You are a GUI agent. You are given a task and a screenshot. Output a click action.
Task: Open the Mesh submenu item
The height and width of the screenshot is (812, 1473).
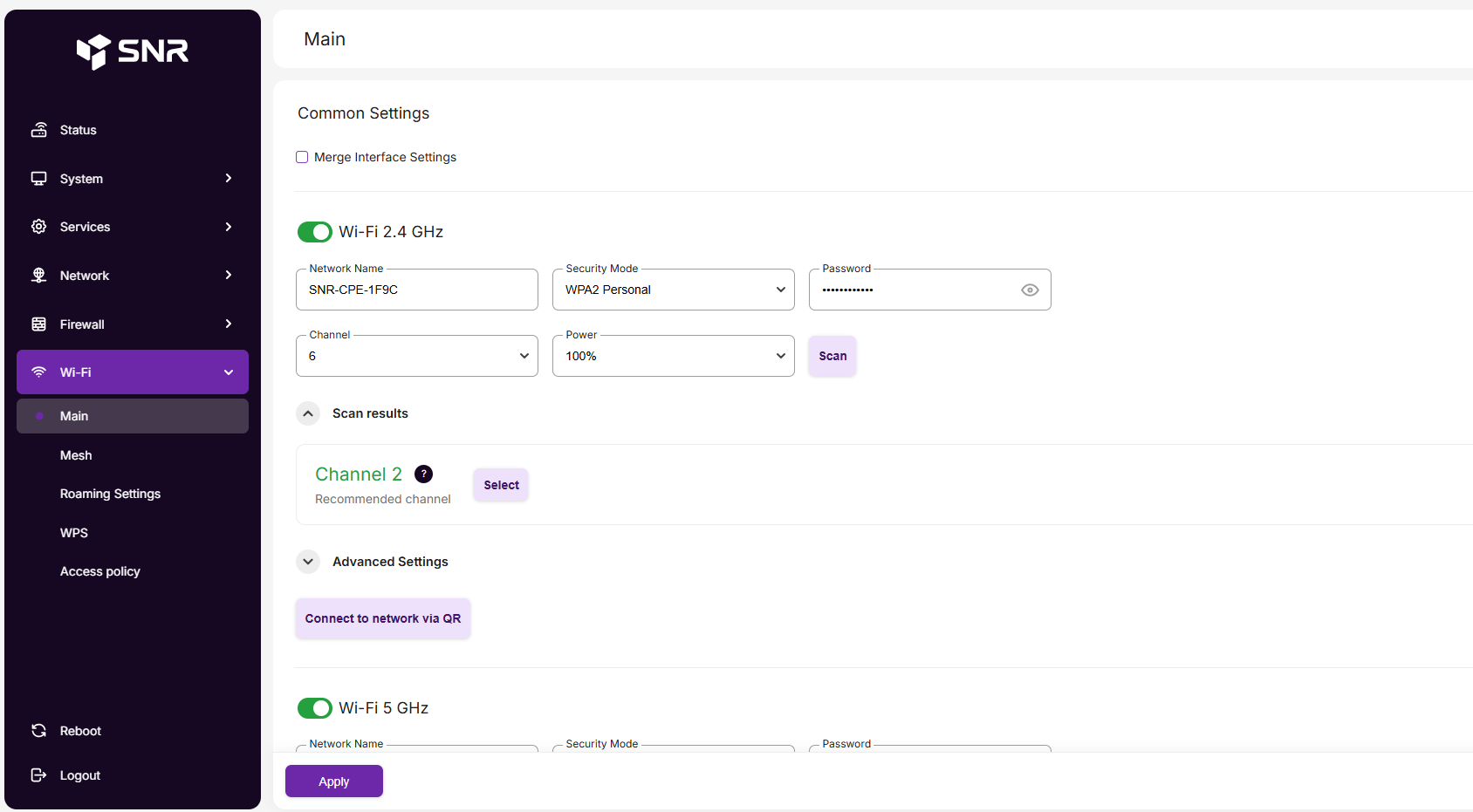coord(76,455)
